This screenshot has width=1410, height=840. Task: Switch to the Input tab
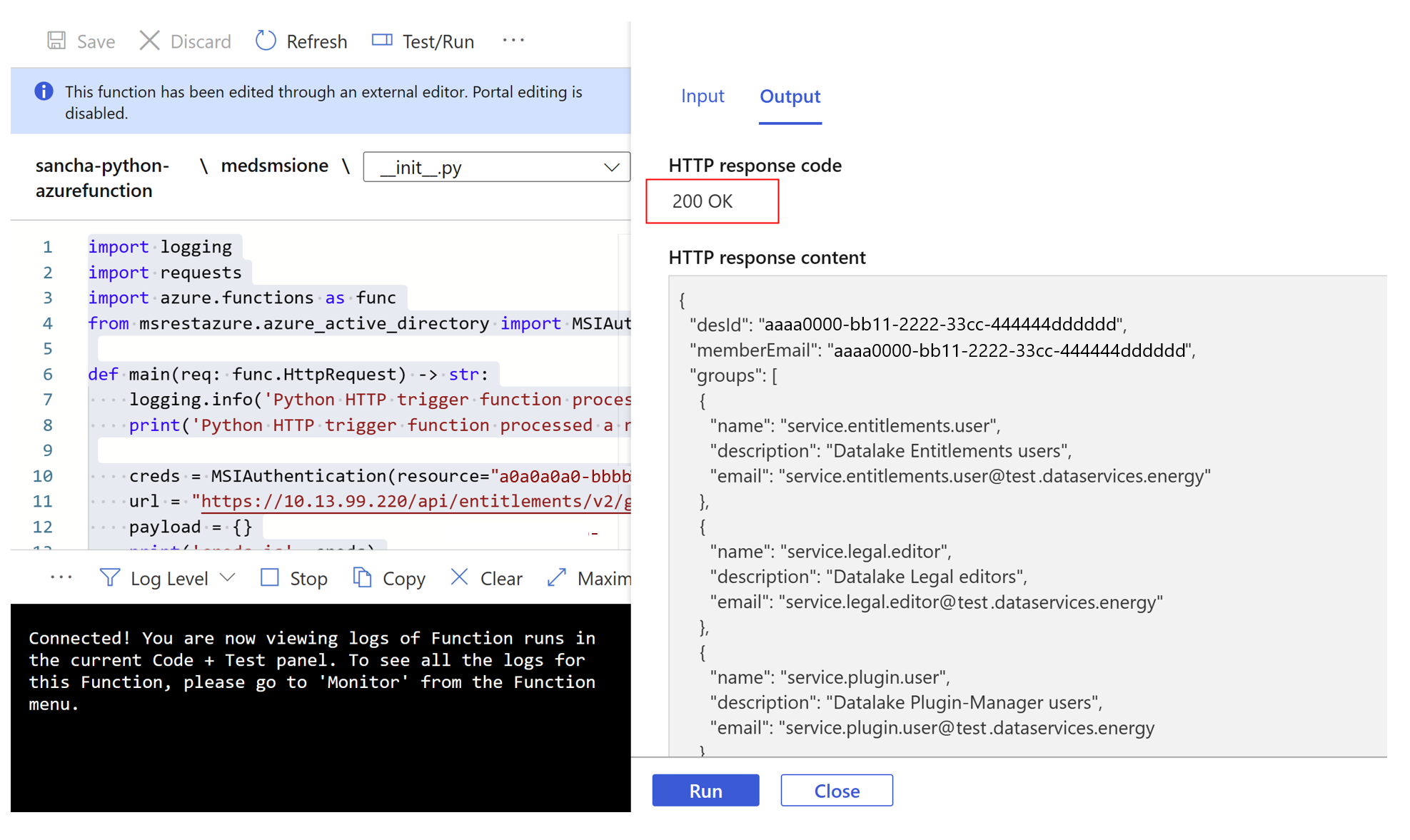(x=703, y=96)
